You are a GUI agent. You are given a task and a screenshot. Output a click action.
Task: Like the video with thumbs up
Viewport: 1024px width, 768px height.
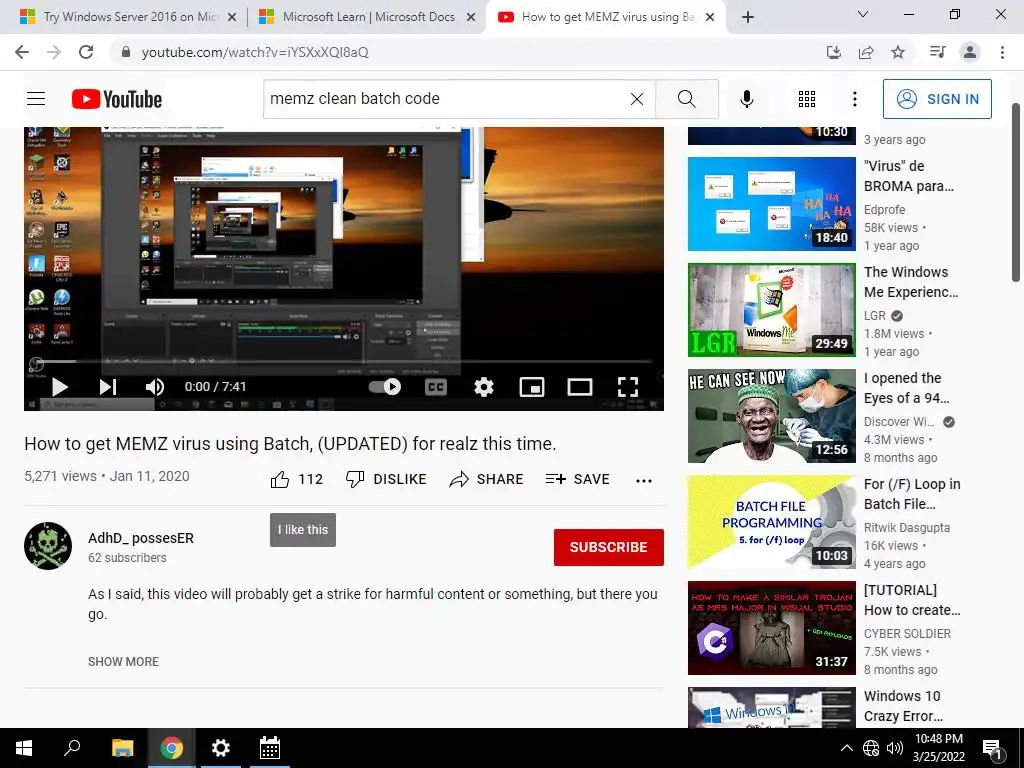pos(296,479)
